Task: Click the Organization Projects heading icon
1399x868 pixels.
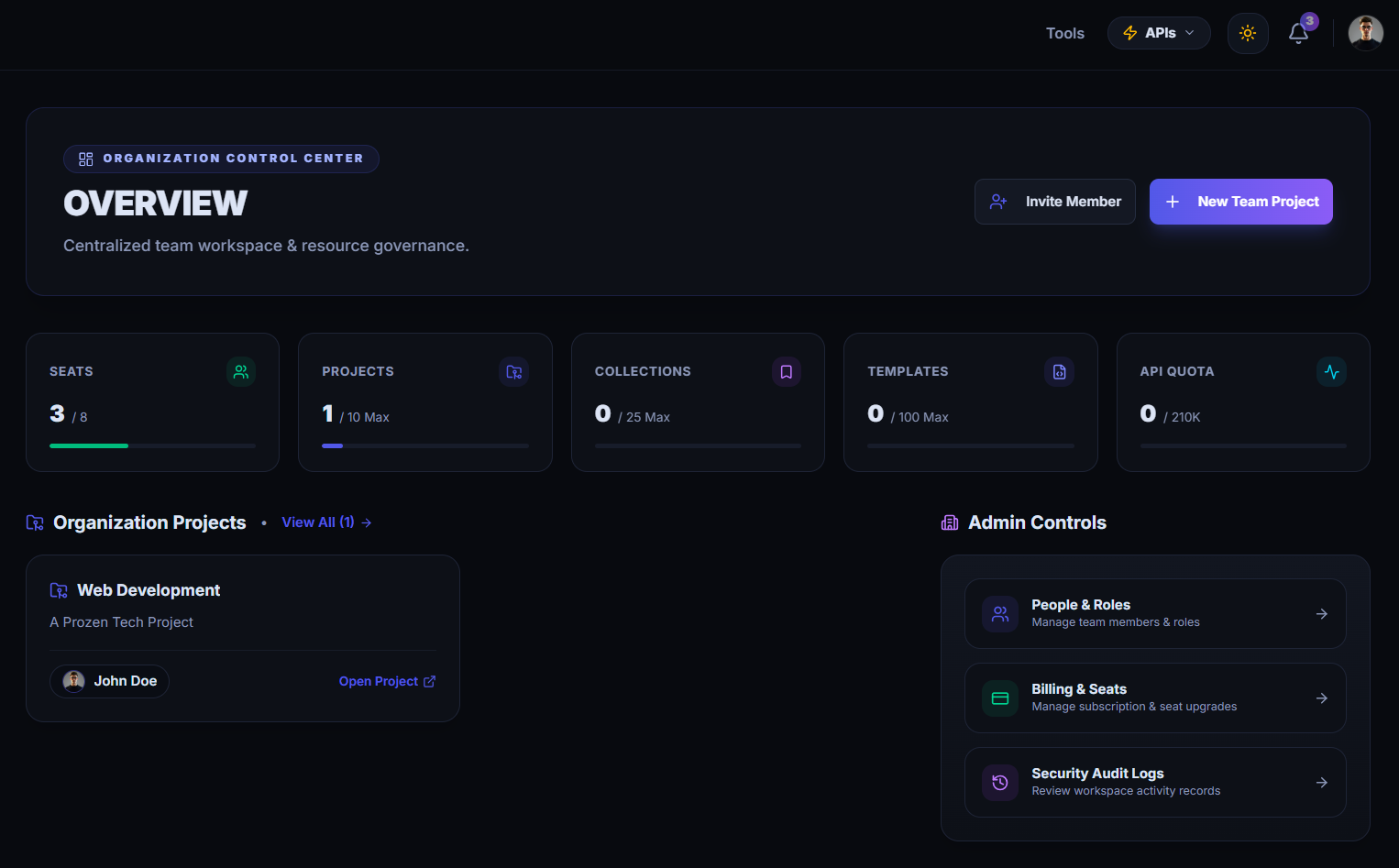Action: (35, 522)
